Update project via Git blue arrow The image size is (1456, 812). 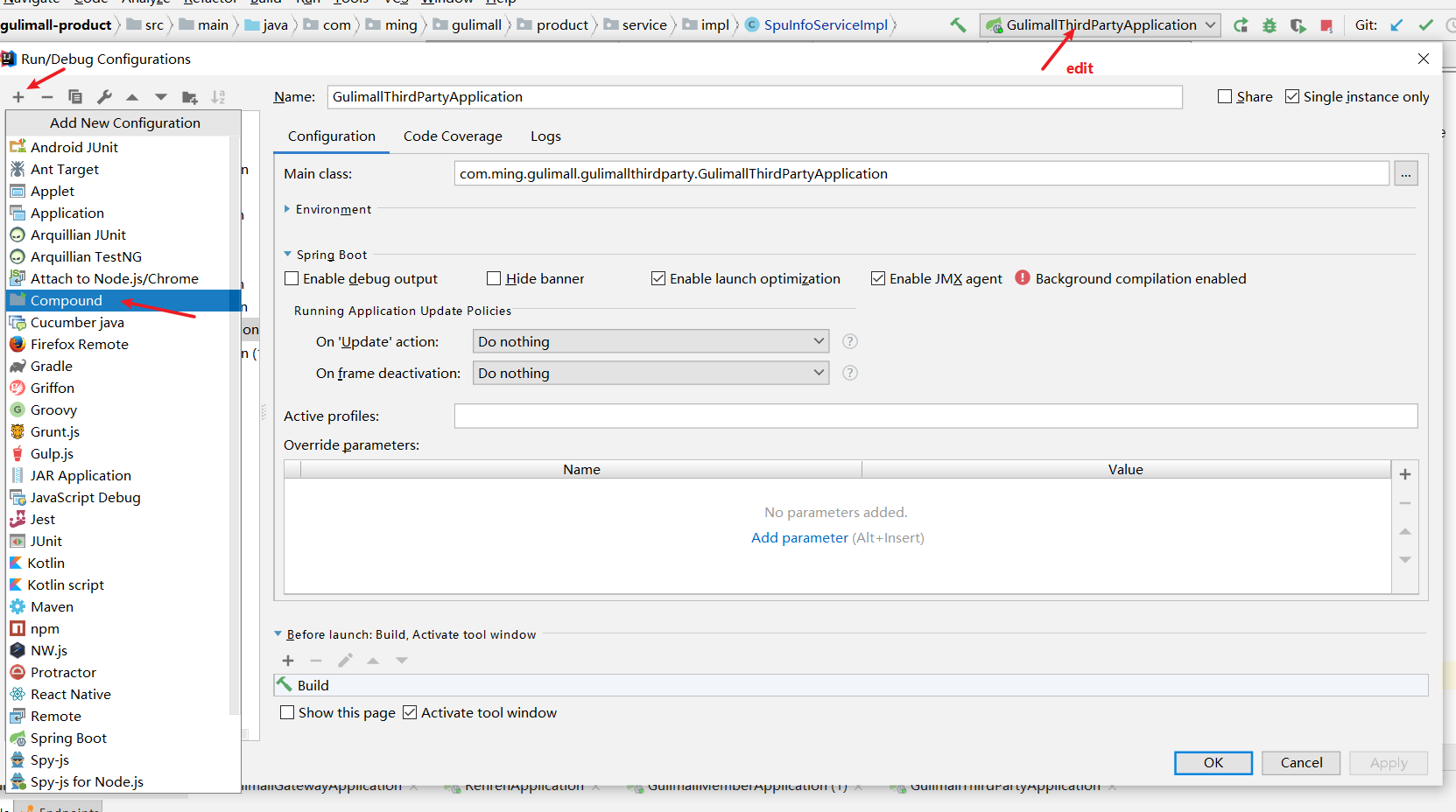coord(1397,25)
